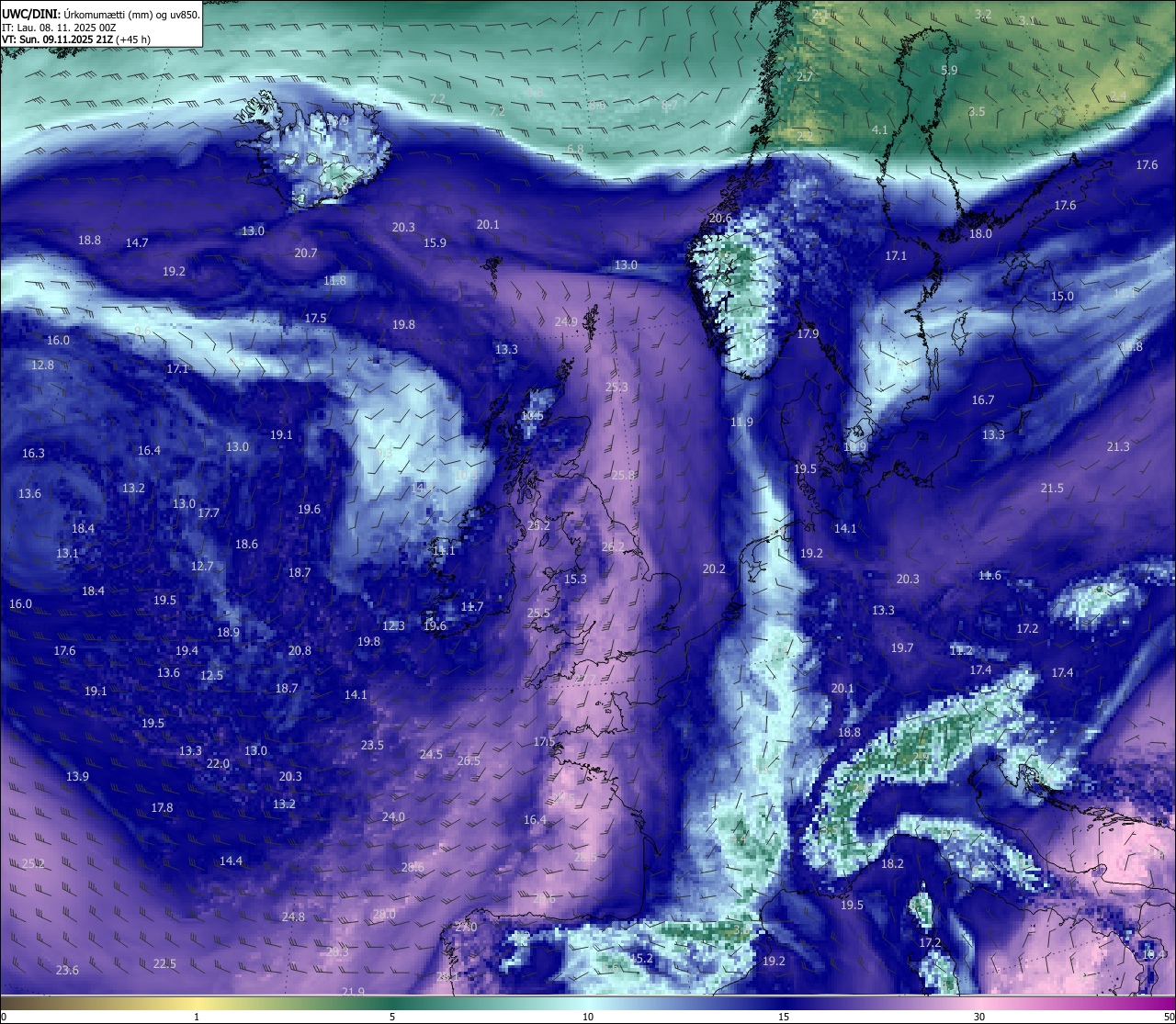Screen dimensions: 1176x1024
Task: Click the 'UWC/DINI: Úrkomumætti (mm) og uv850.' title
Action: click(100, 14)
